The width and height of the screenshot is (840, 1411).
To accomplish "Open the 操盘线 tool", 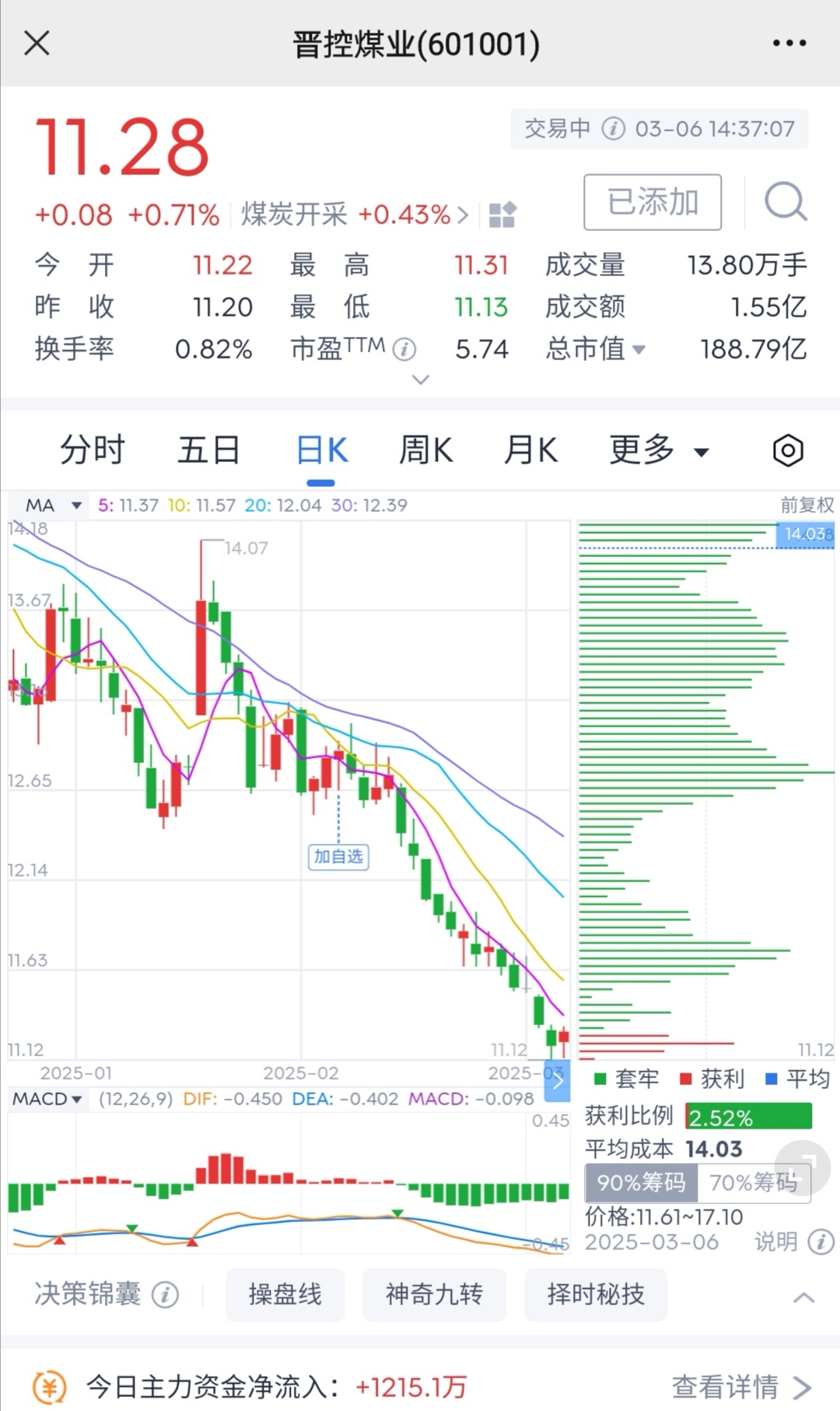I will point(285,1294).
